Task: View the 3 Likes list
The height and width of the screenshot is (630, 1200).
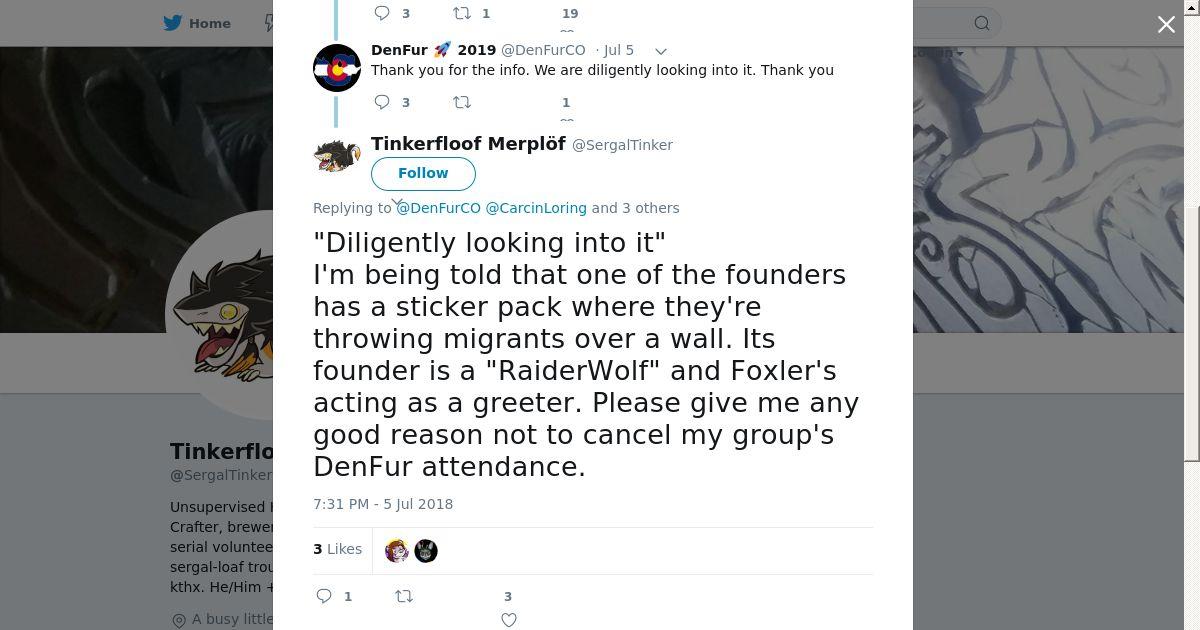Action: click(337, 549)
